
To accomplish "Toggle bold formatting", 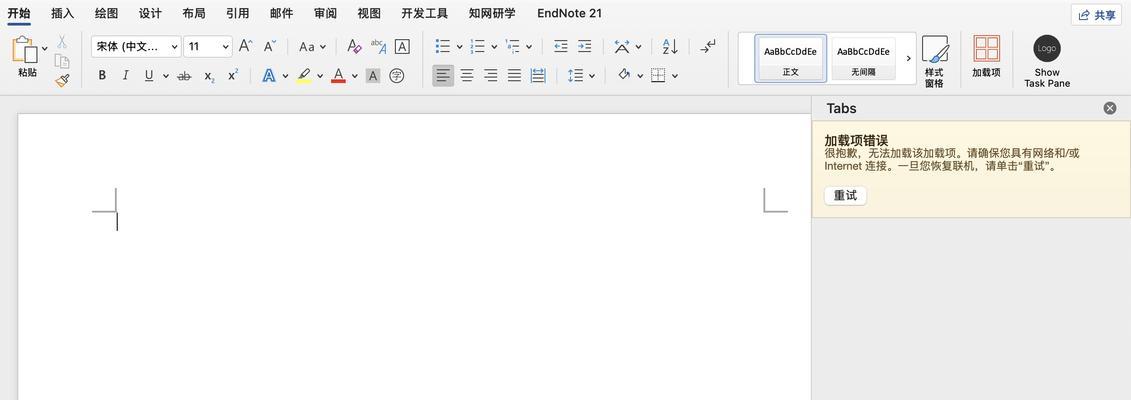I will pos(102,76).
